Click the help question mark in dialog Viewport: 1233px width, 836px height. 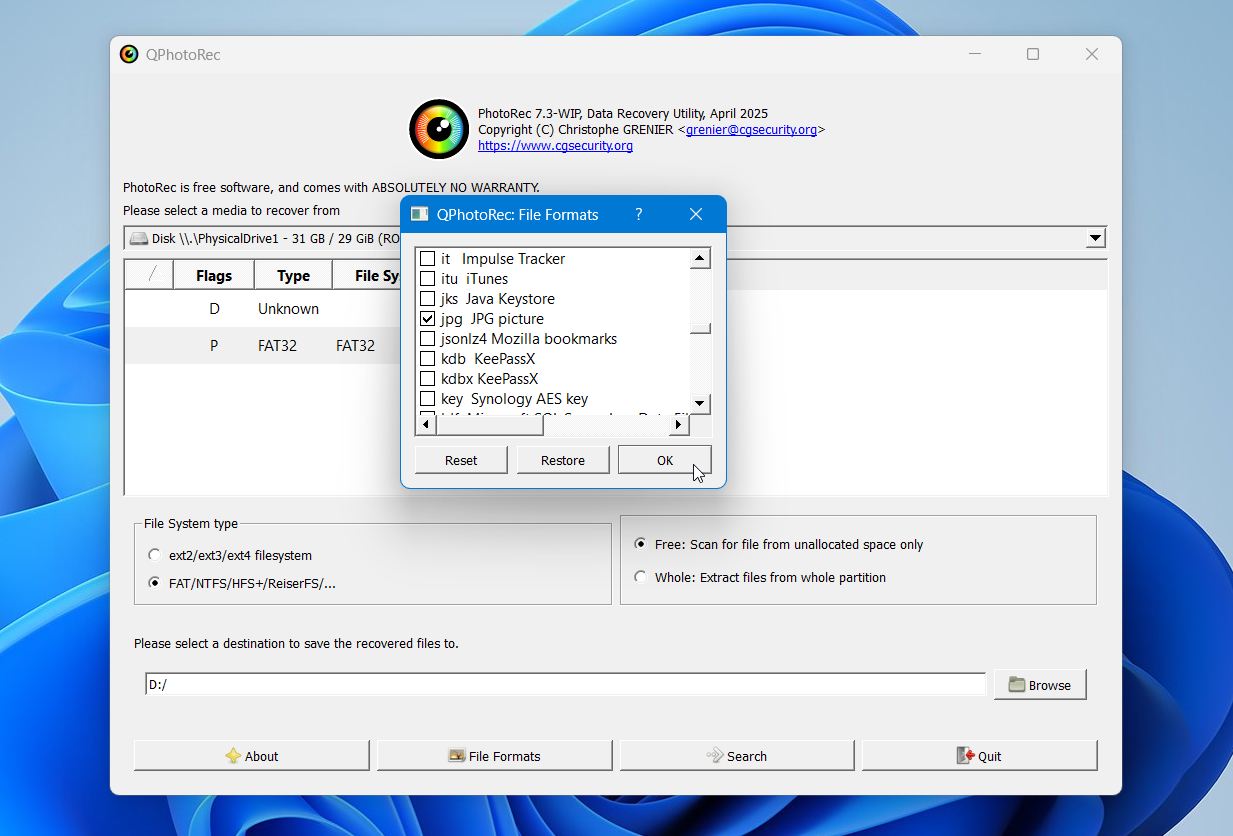pyautogui.click(x=639, y=214)
